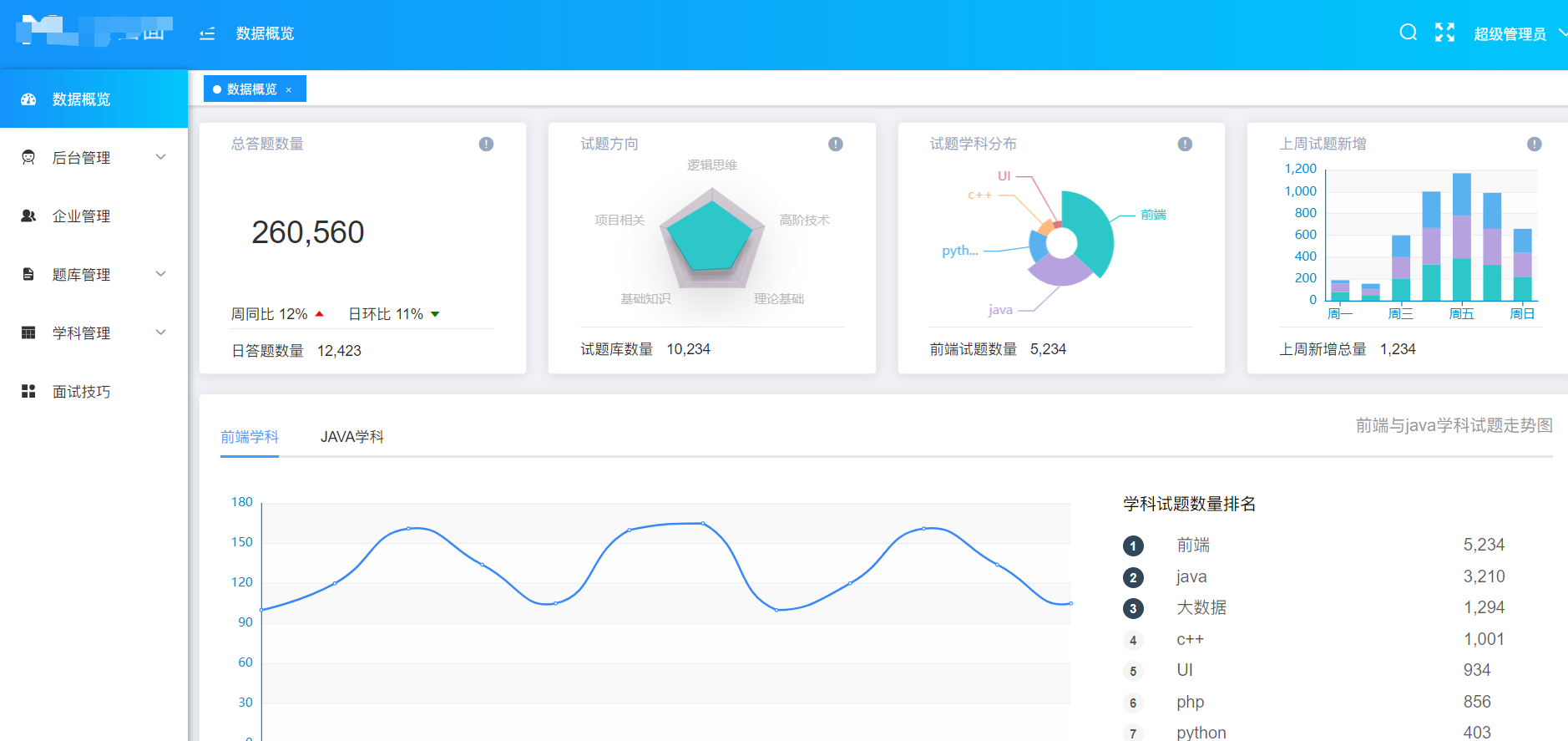Click the 前端 label on pie chart
Viewport: 1568px width, 741px height.
[1153, 215]
